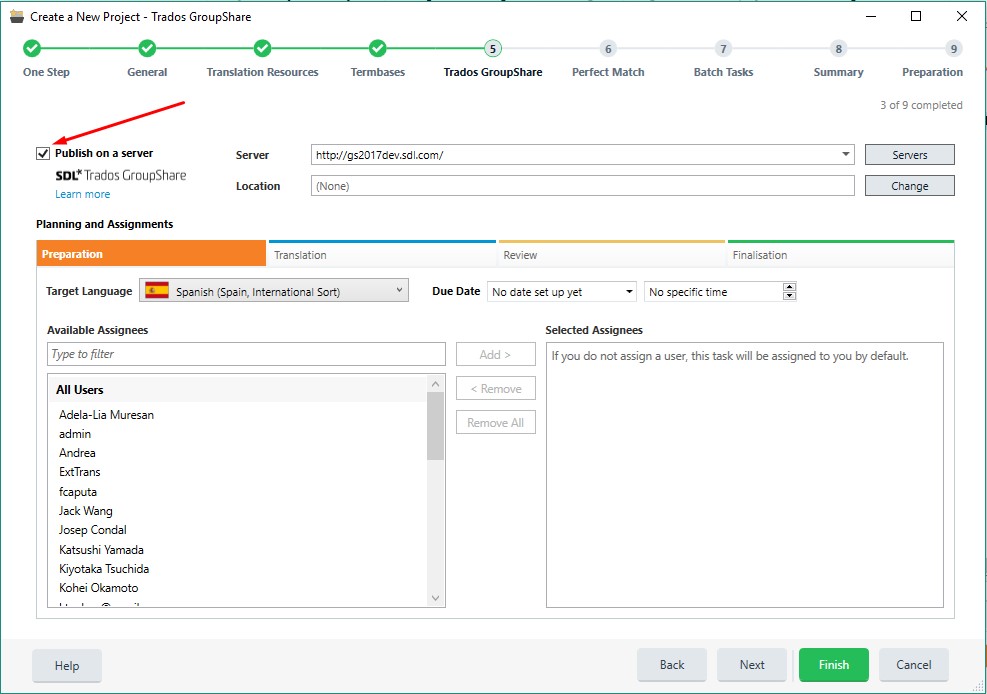This screenshot has width=987, height=694.
Task: Select user Andrea in the list
Action: click(x=77, y=452)
